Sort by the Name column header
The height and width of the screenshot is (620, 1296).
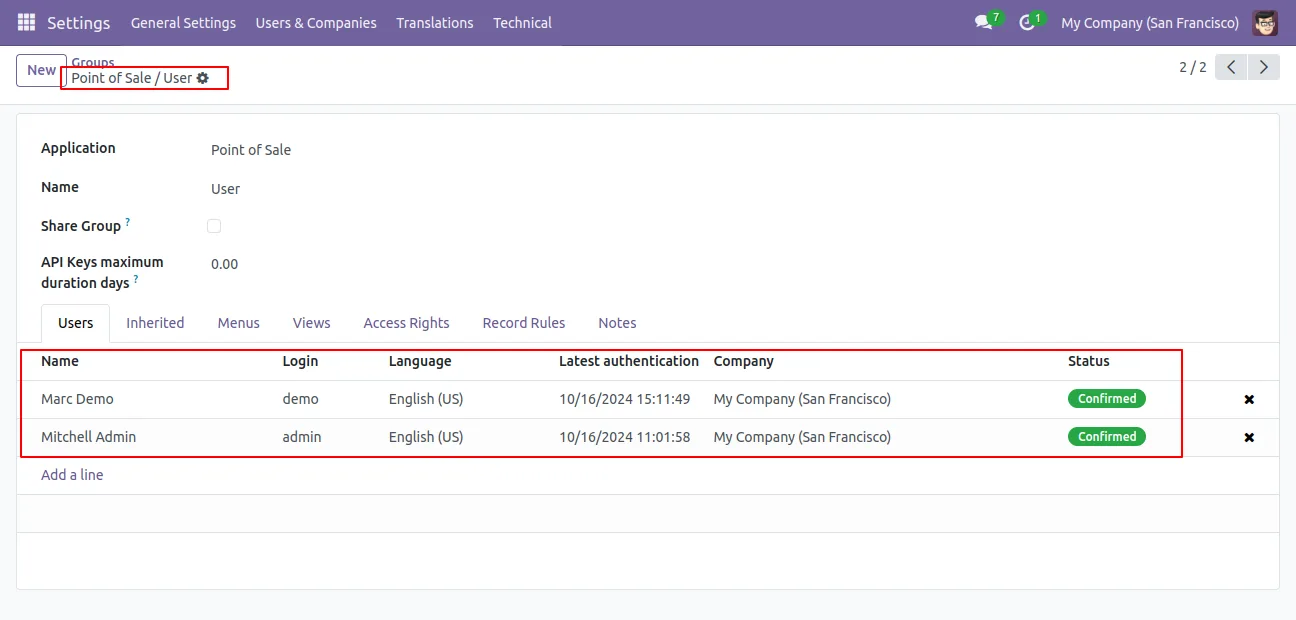[60, 361]
